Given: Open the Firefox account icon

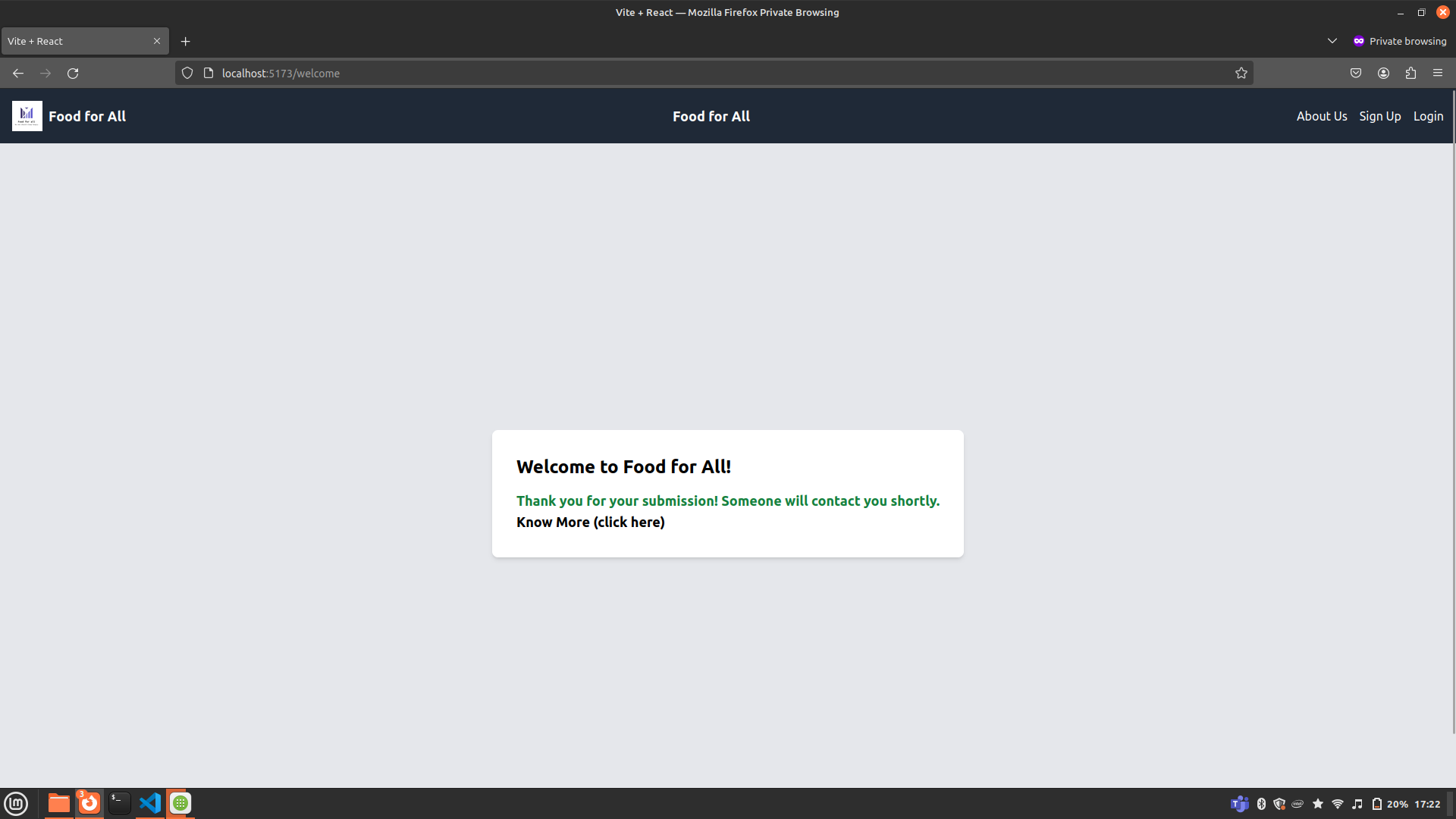Looking at the screenshot, I should pyautogui.click(x=1383, y=74).
